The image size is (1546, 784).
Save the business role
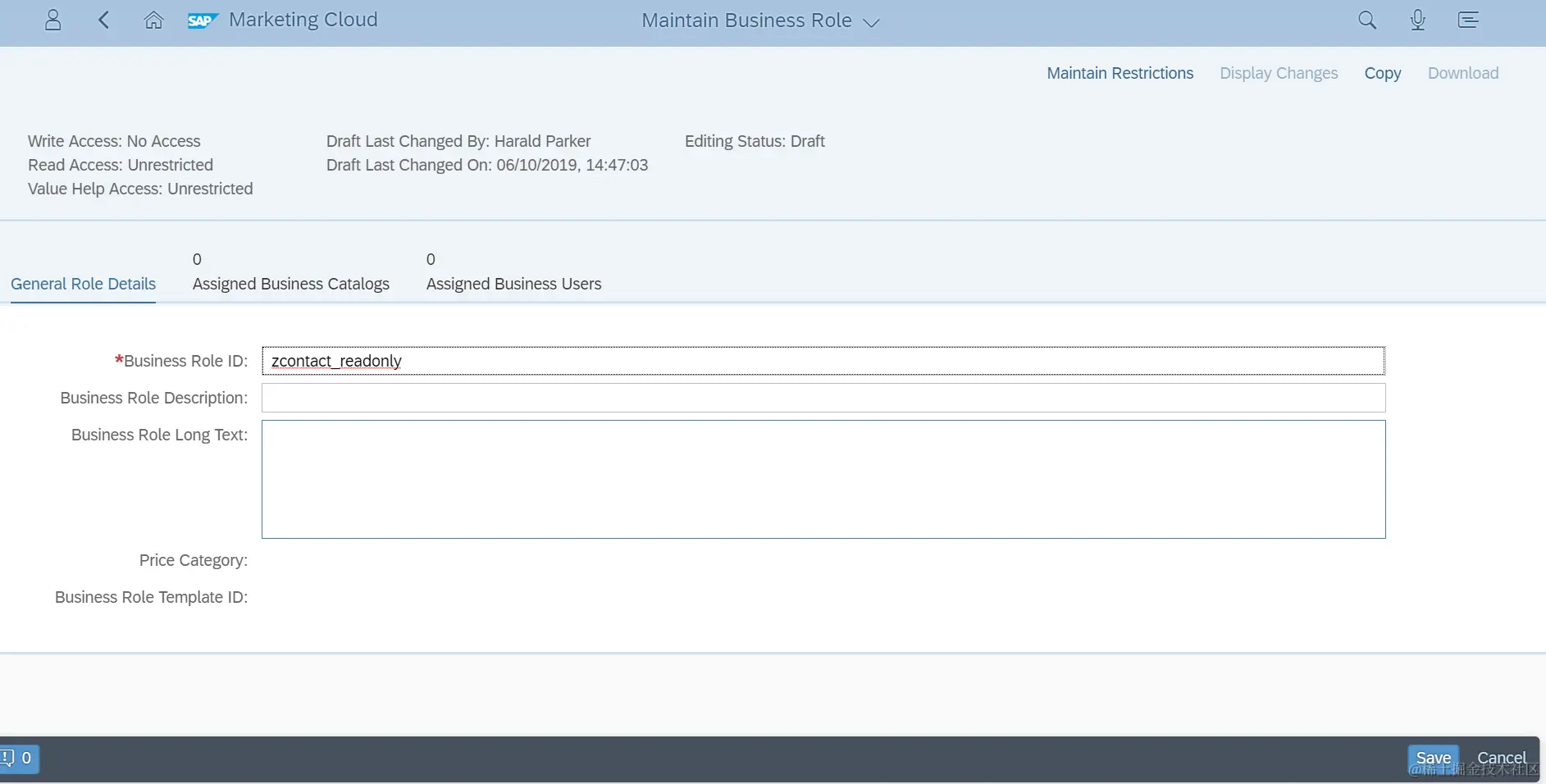1433,759
